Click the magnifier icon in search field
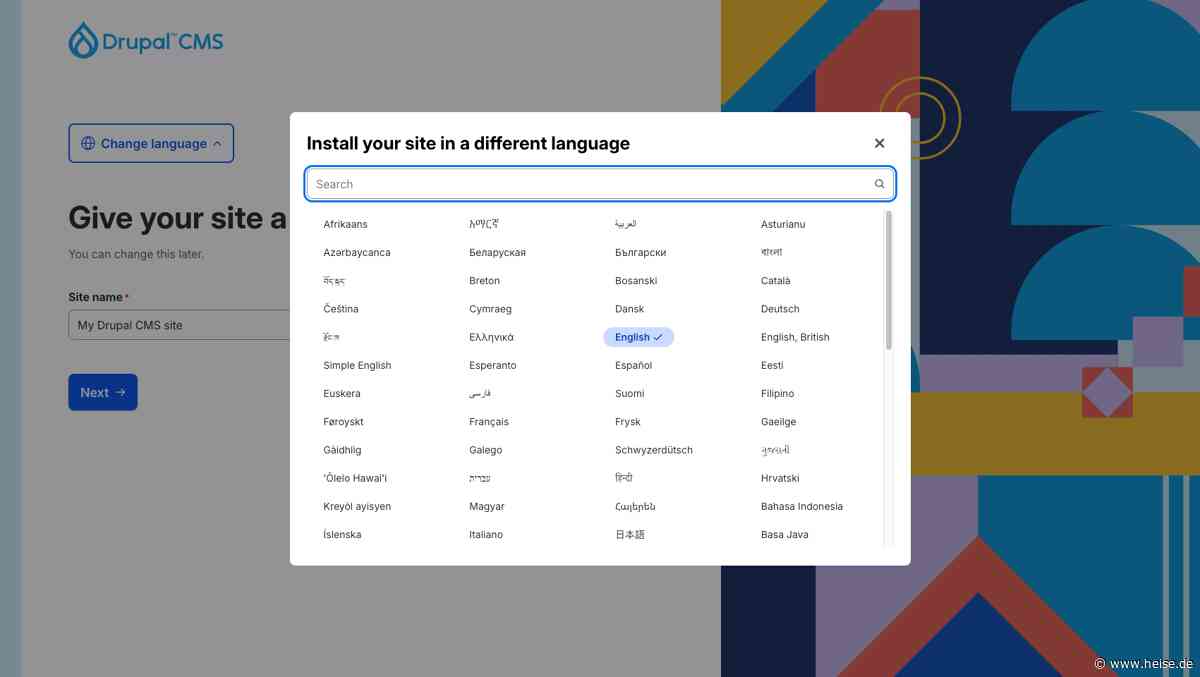This screenshot has width=1200, height=677. click(x=879, y=184)
